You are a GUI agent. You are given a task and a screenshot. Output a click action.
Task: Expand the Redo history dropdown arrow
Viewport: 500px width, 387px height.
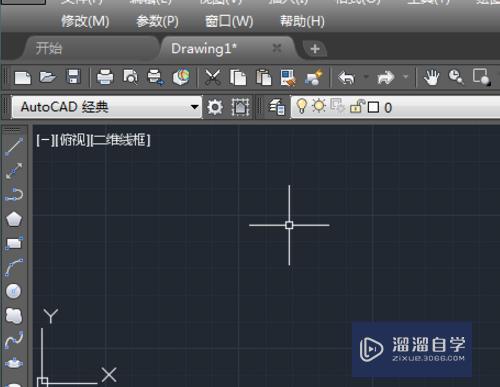[x=406, y=77]
